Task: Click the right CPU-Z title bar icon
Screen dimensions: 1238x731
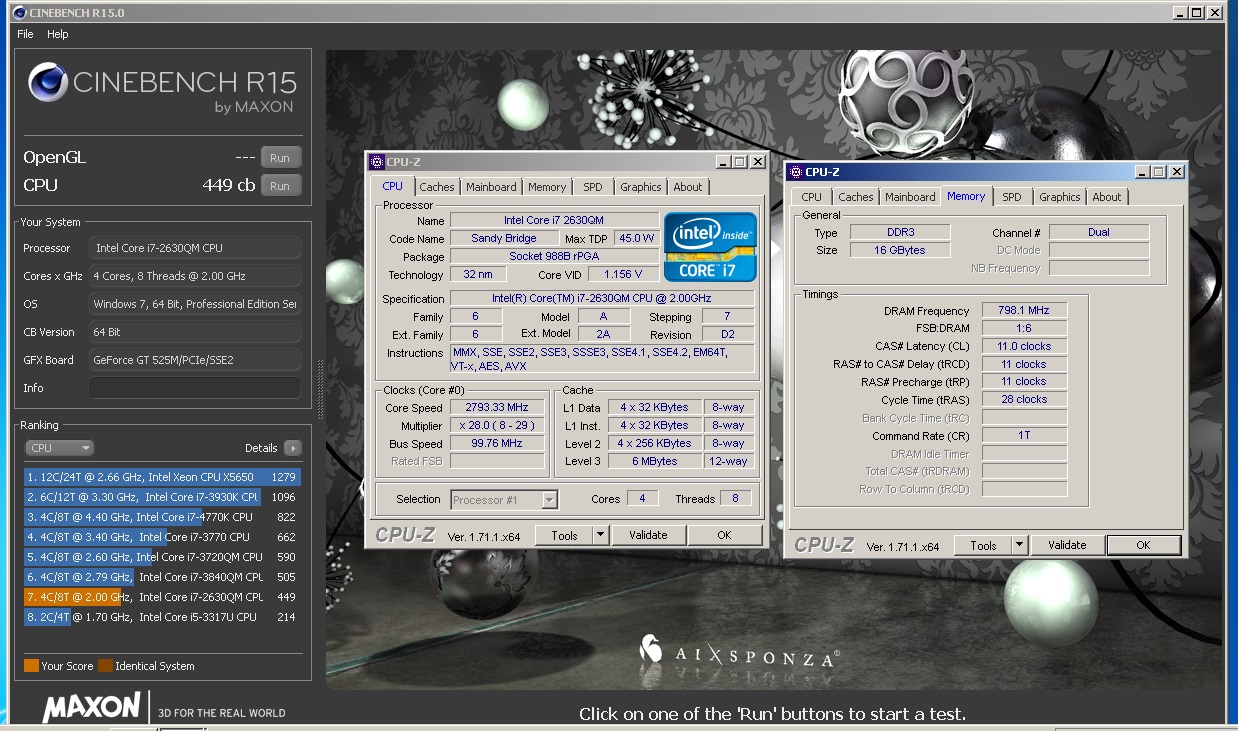Action: point(795,172)
